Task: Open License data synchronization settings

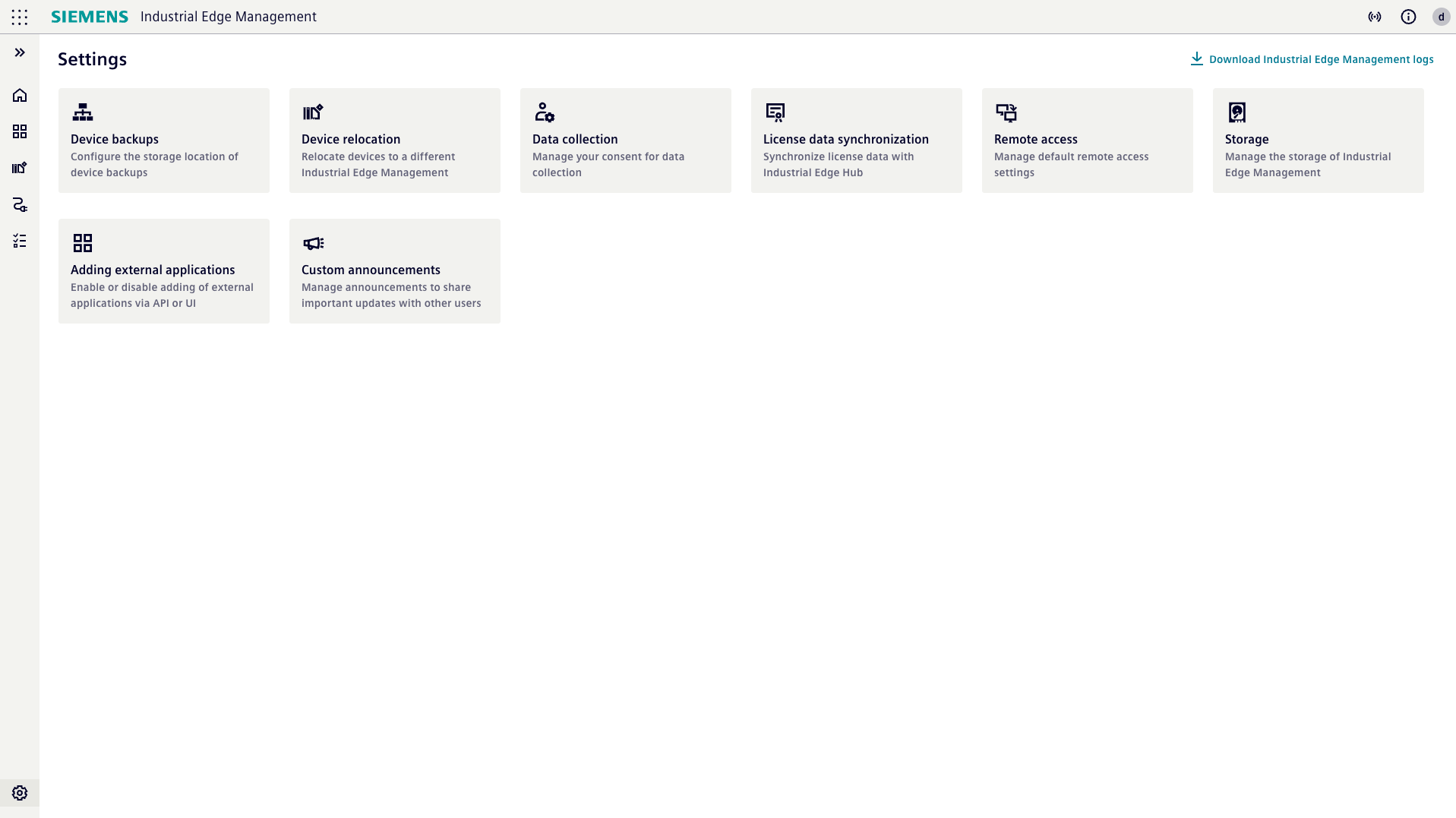Action: coord(857,141)
